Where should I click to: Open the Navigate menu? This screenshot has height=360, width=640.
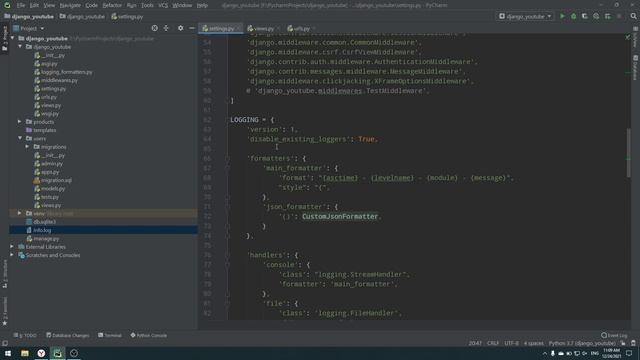pos(70,5)
